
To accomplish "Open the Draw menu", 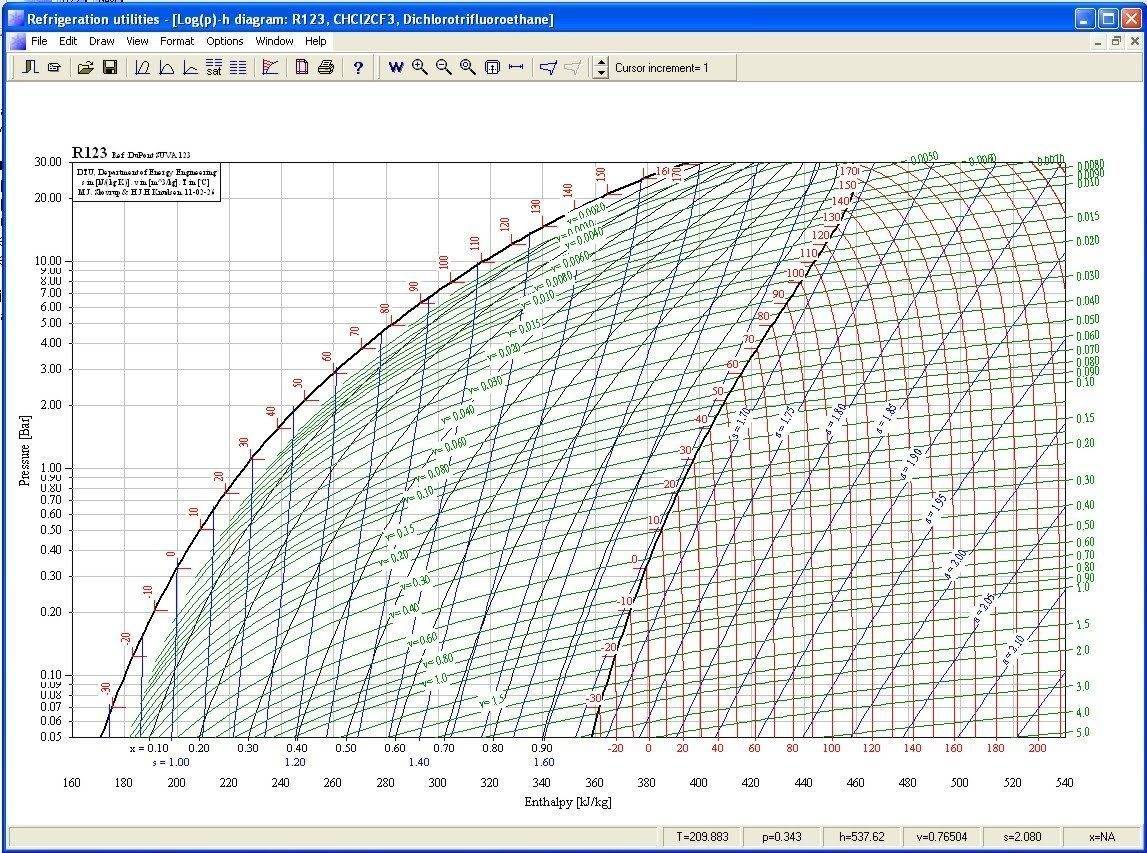I will click(x=102, y=41).
